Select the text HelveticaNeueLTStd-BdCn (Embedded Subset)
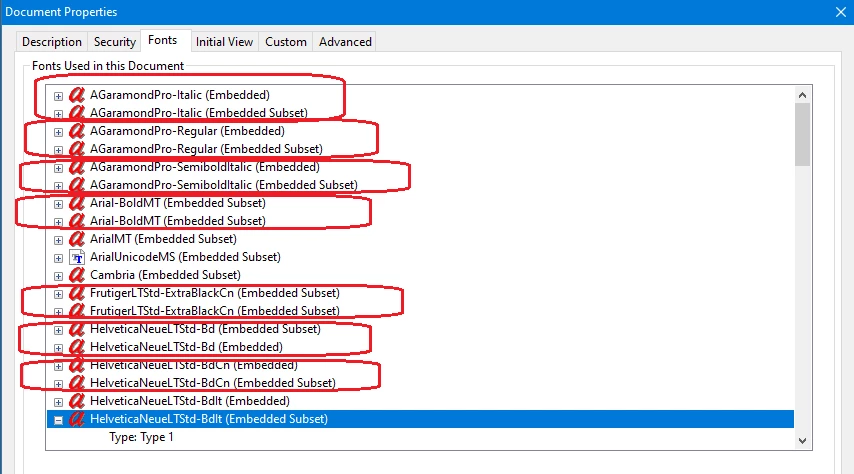 (213, 382)
